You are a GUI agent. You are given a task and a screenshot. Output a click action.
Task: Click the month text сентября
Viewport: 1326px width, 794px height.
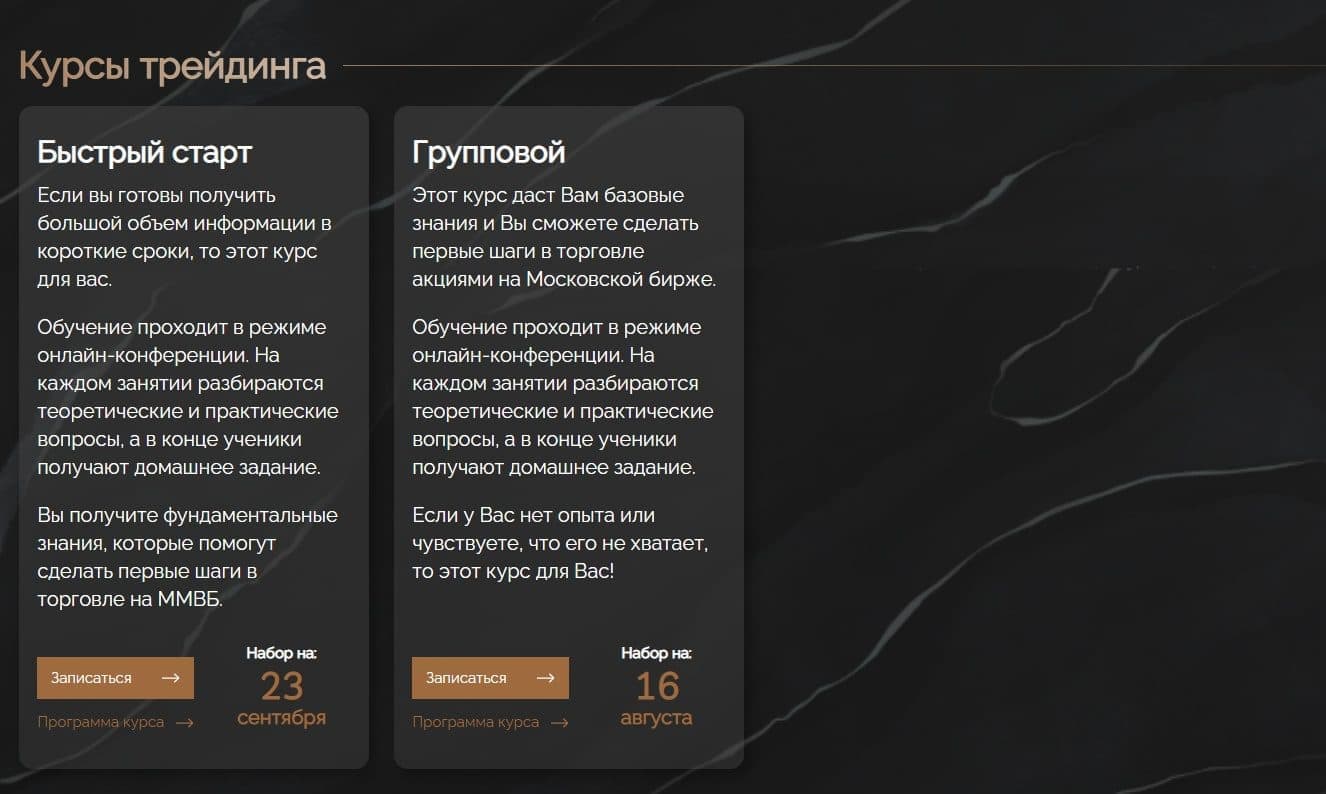pos(282,718)
